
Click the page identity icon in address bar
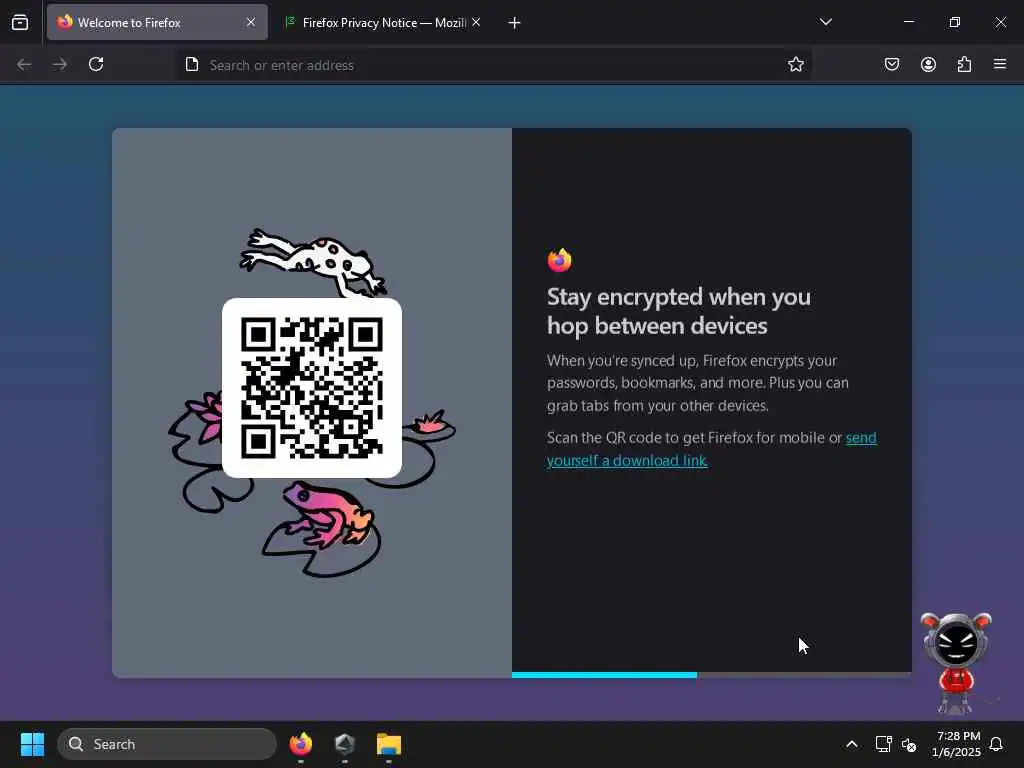tap(192, 65)
